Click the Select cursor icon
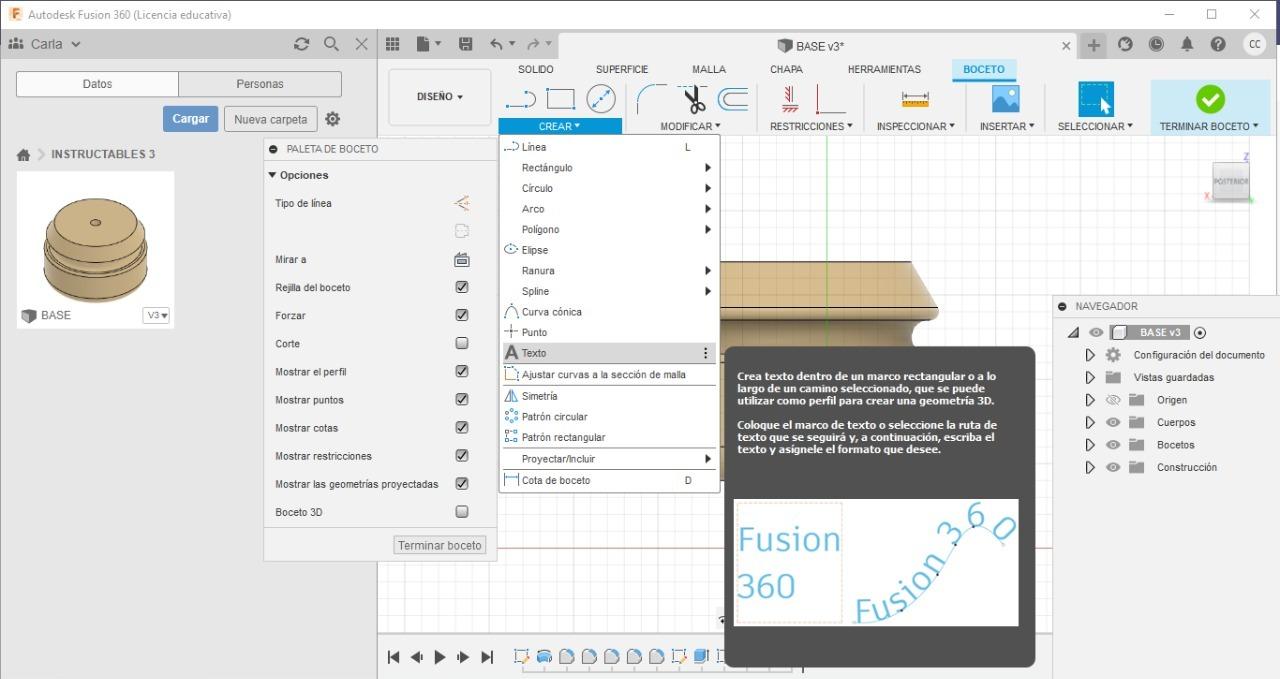This screenshot has height=679, width=1280. [x=1096, y=99]
